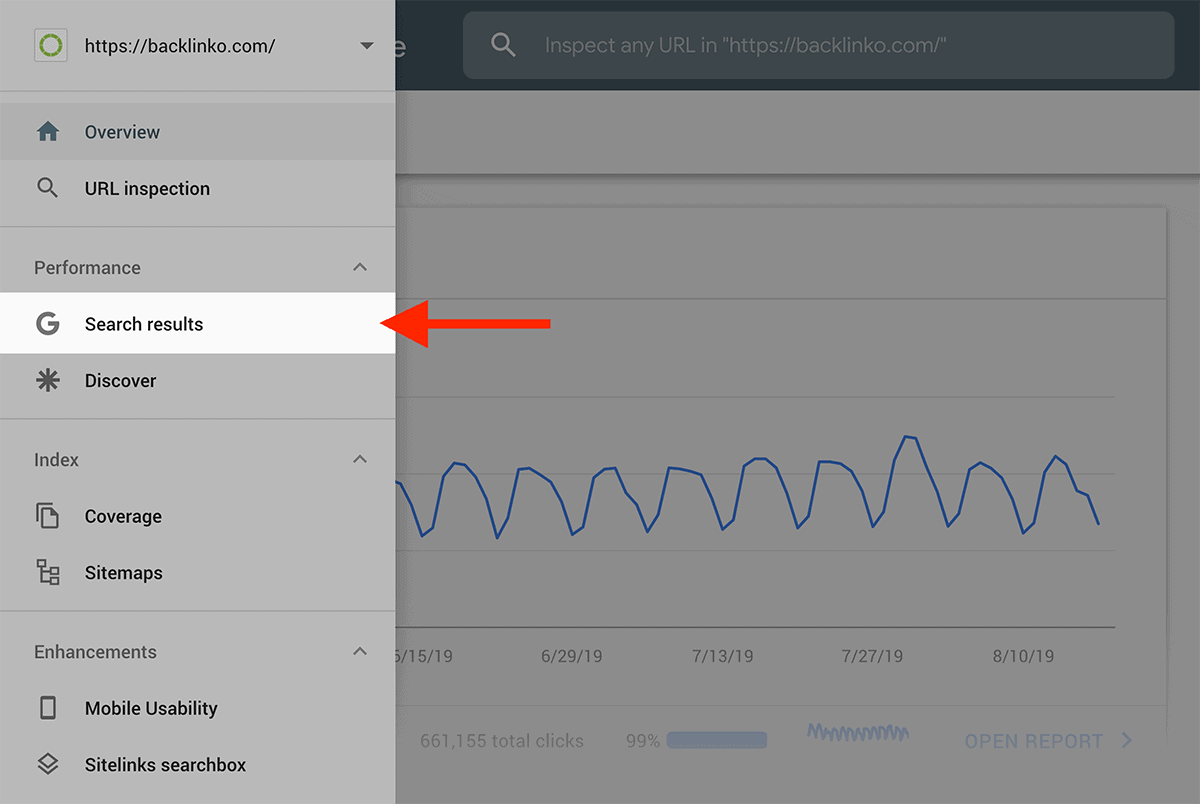Click the Sitelinks searchbox layers icon

pyautogui.click(x=47, y=764)
